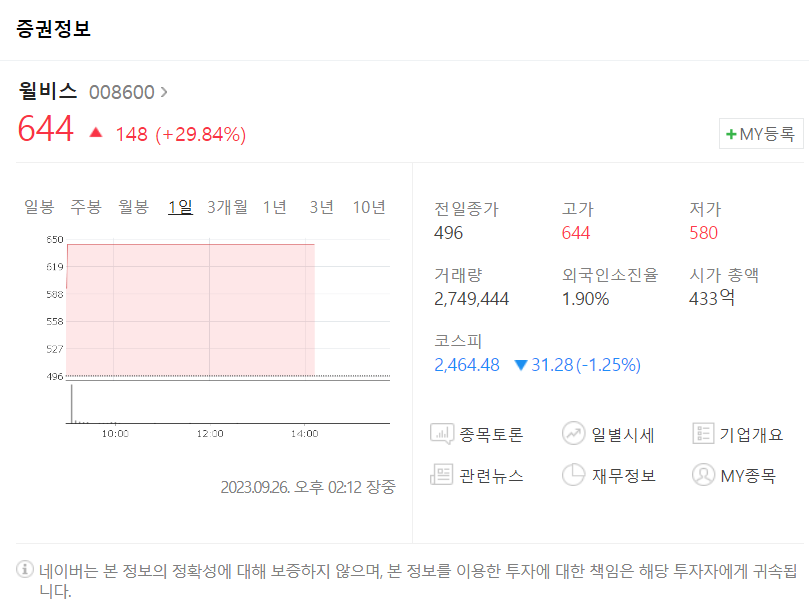Click the red up-arrow price change indicator
809x616 pixels.
[95, 133]
